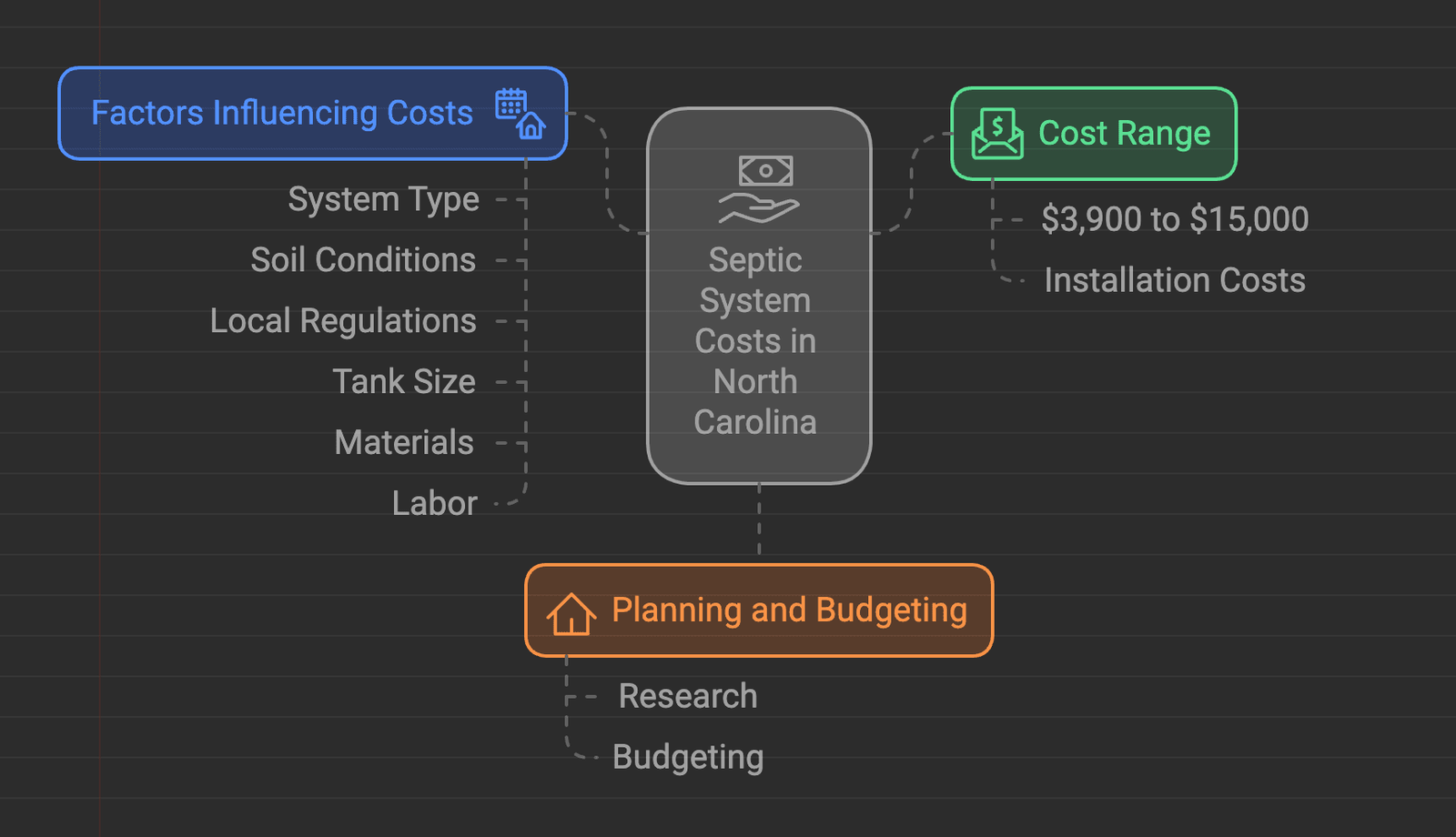Click the house icon on Planning and Budgeting

click(571, 610)
